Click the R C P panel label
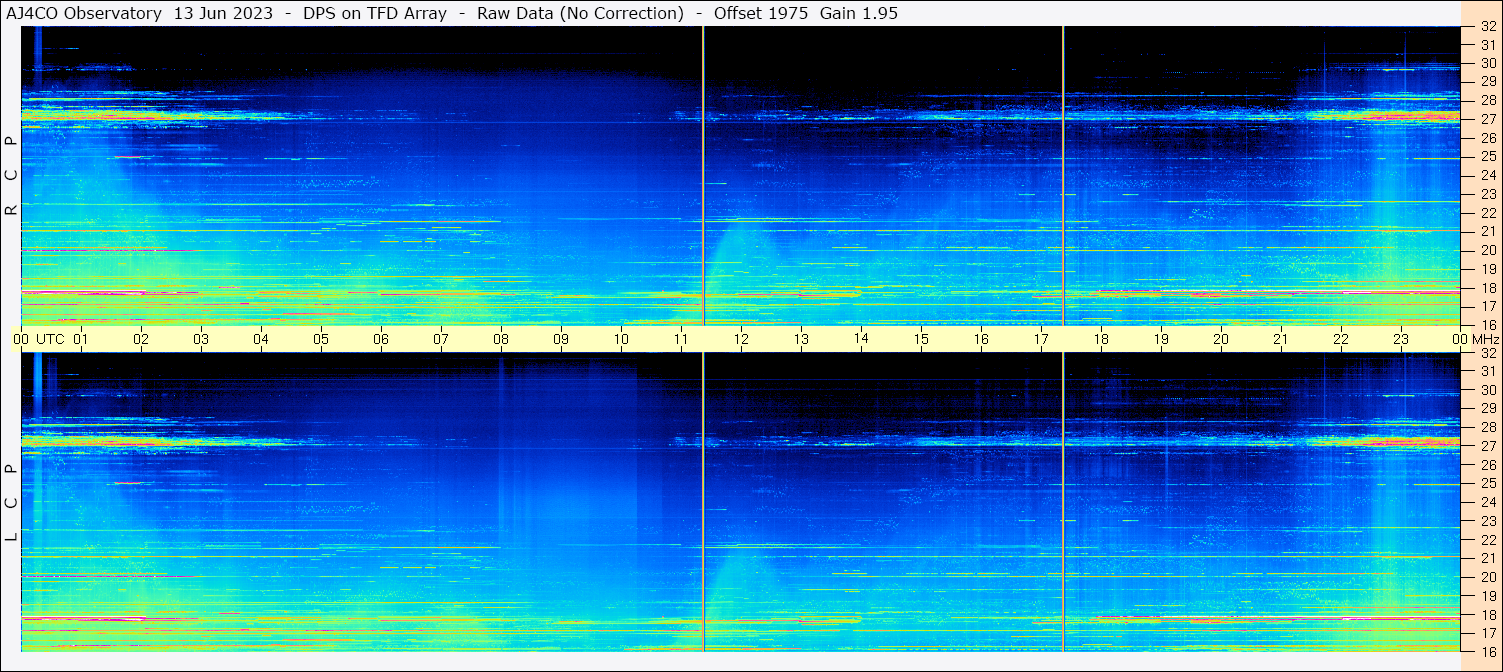Image resolution: width=1503 pixels, height=672 pixels. click(x=11, y=175)
